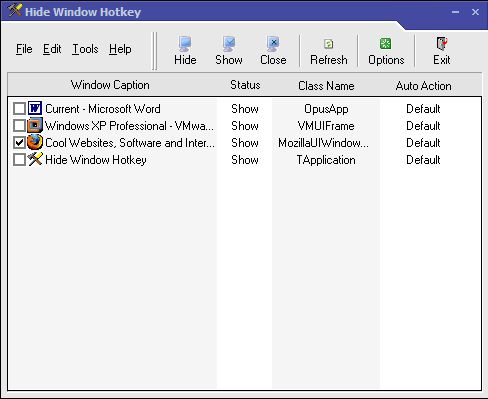
Task: Enable the Hide Window Hotkey row checkbox
Action: tap(19, 160)
